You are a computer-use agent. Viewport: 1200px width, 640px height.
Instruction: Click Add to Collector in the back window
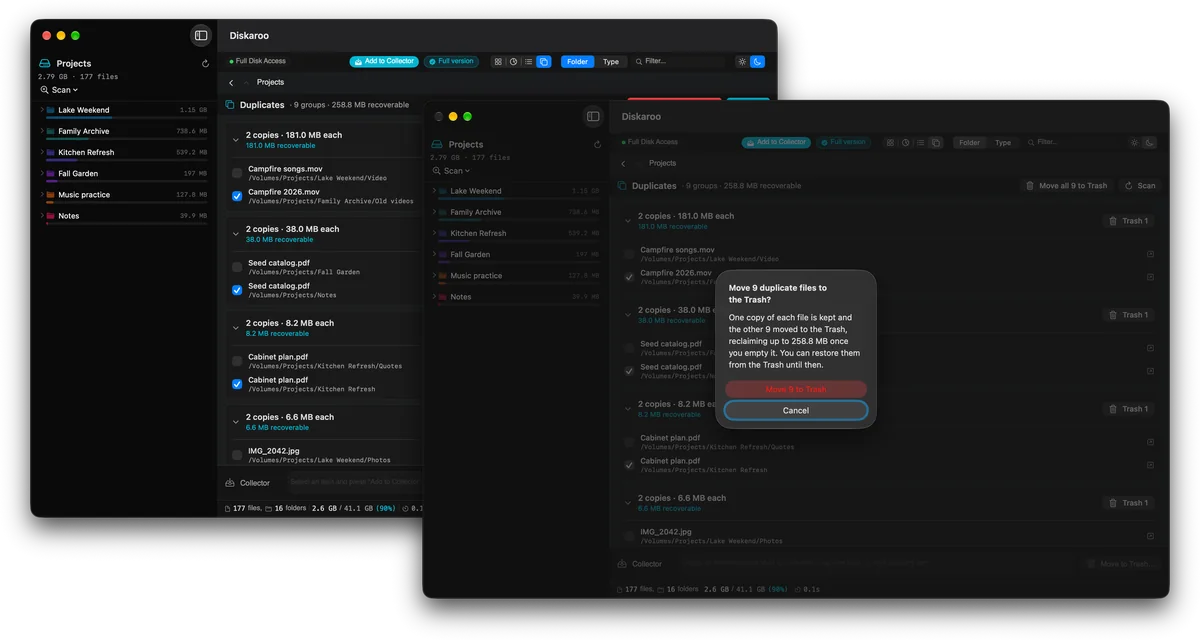(x=384, y=62)
